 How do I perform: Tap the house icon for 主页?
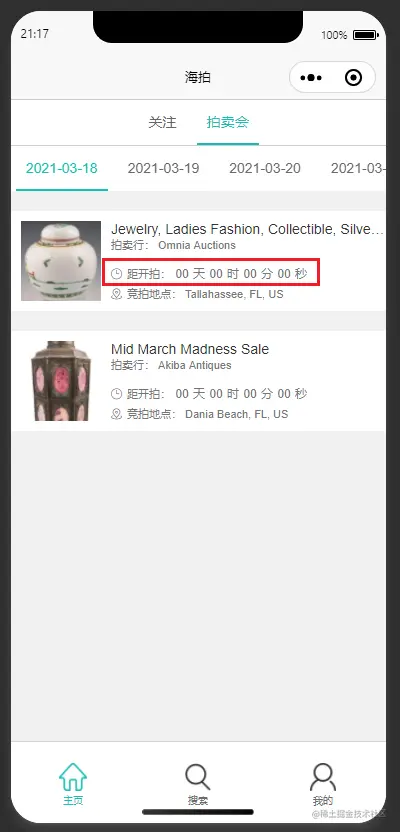point(73,777)
